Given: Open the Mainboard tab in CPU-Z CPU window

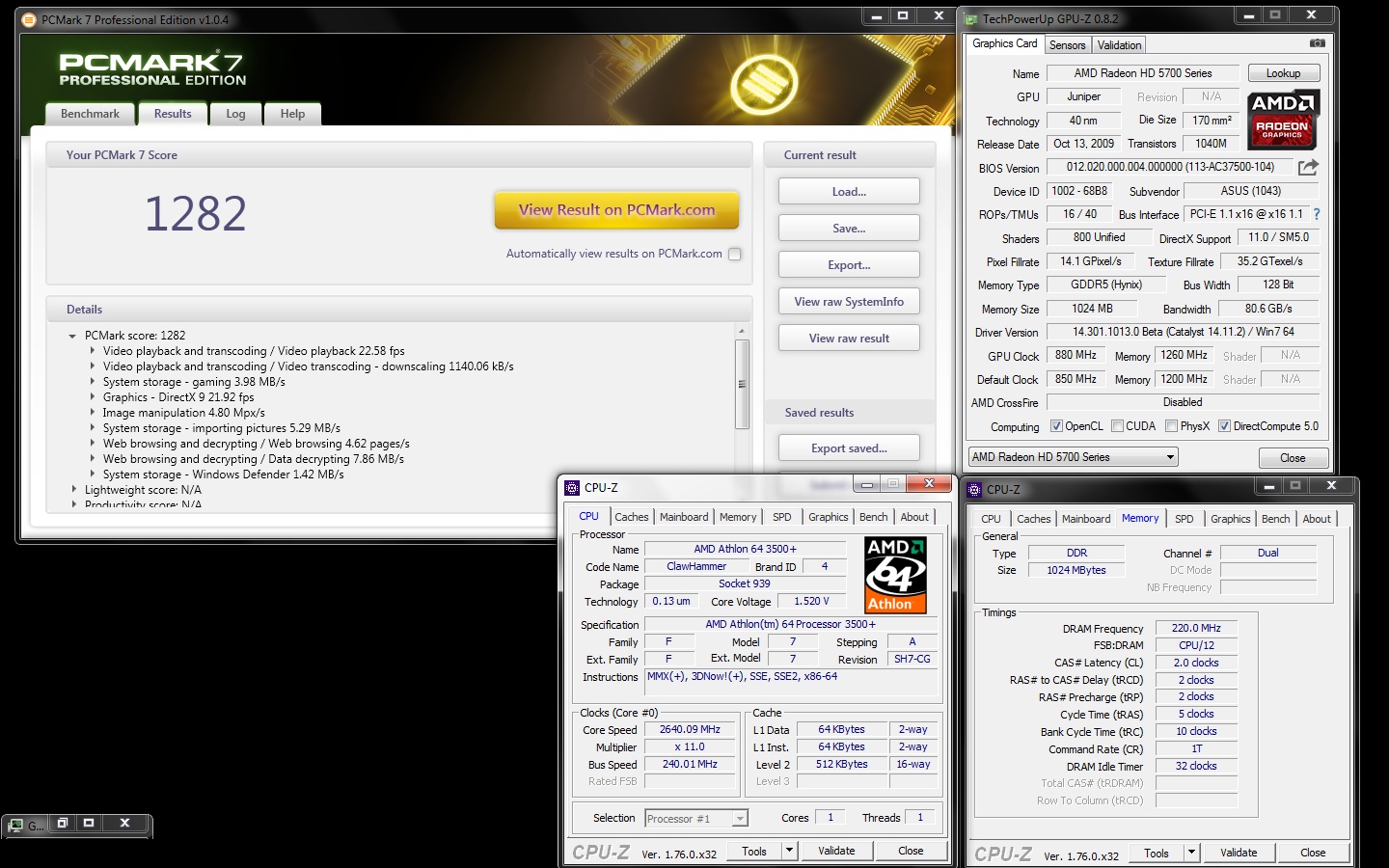Looking at the screenshot, I should (684, 517).
